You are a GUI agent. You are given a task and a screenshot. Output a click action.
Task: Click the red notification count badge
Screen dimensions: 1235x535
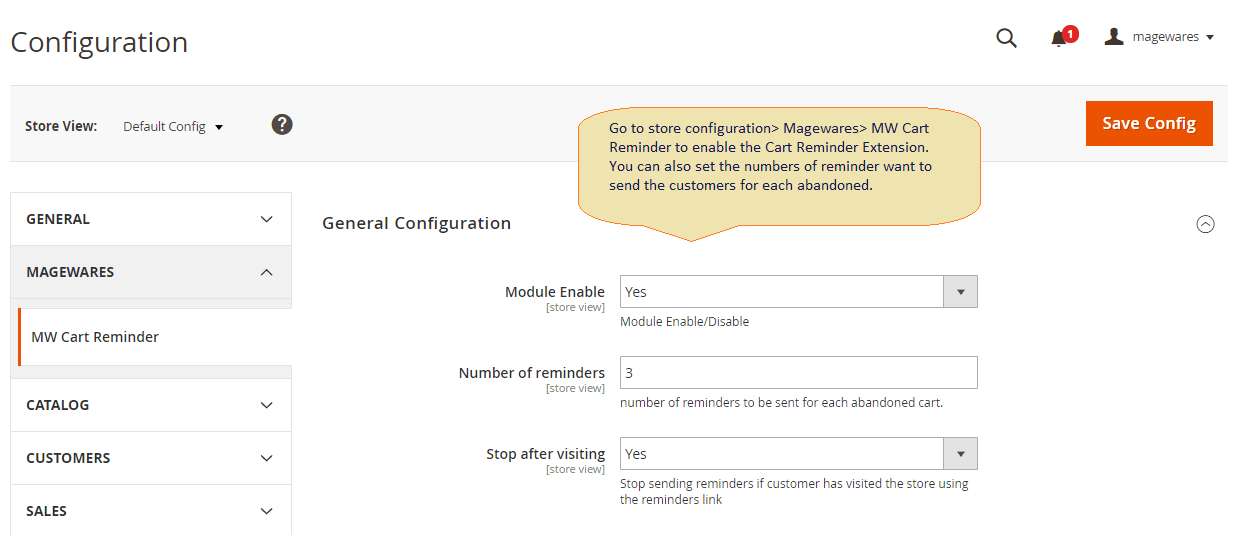(1070, 34)
